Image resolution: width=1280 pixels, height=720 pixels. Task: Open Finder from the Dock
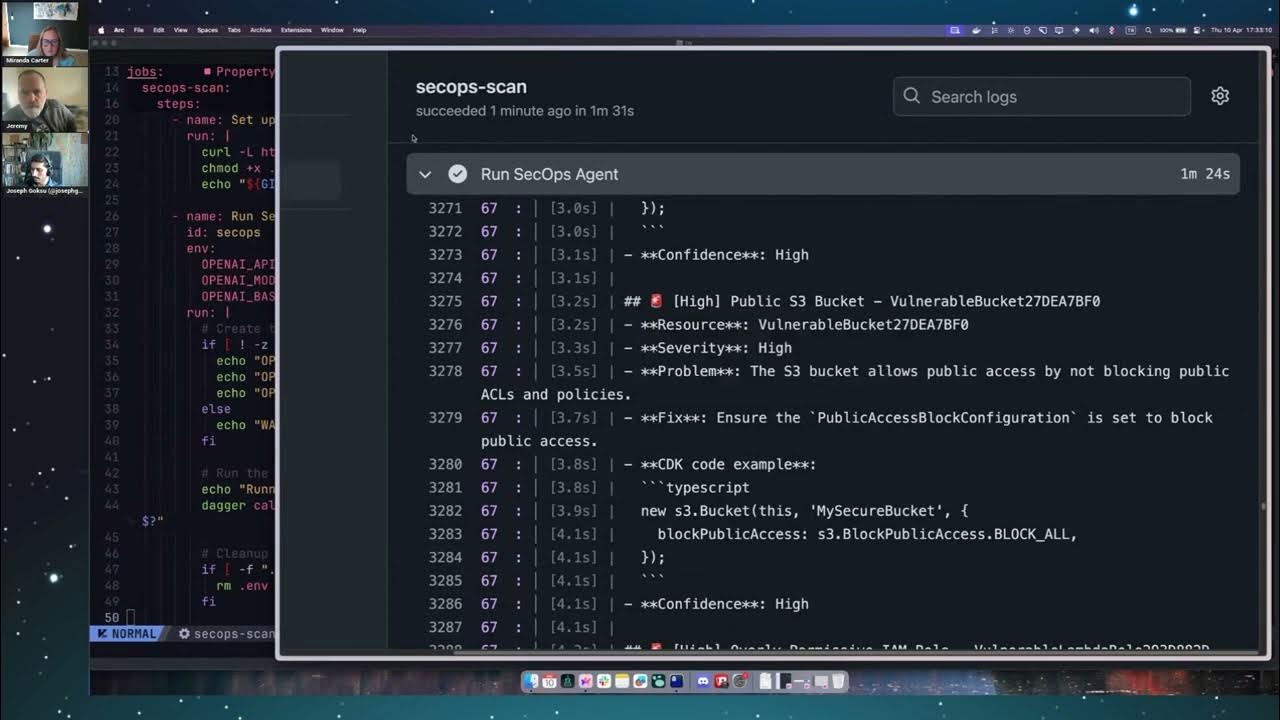(531, 681)
